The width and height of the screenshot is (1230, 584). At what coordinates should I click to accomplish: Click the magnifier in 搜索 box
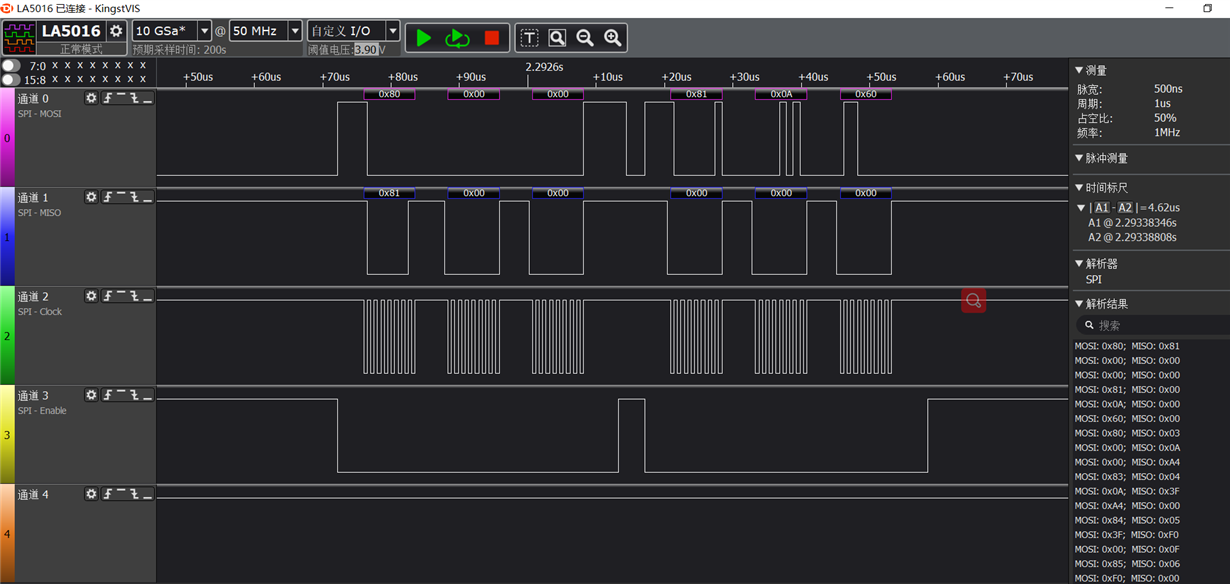coord(1088,325)
